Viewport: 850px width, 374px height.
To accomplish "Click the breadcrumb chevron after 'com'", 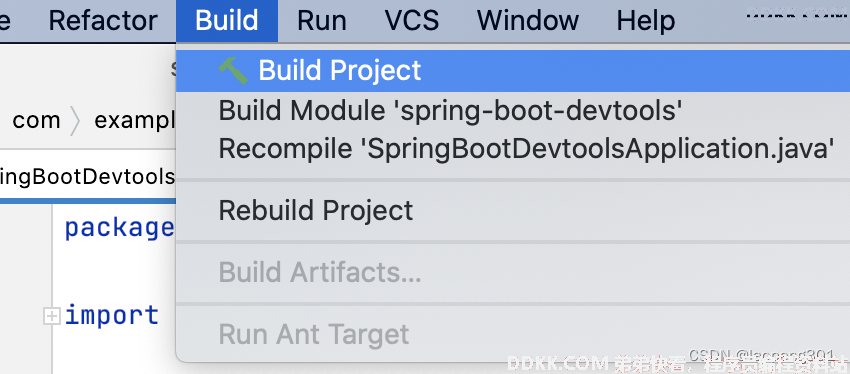I will coord(75,121).
